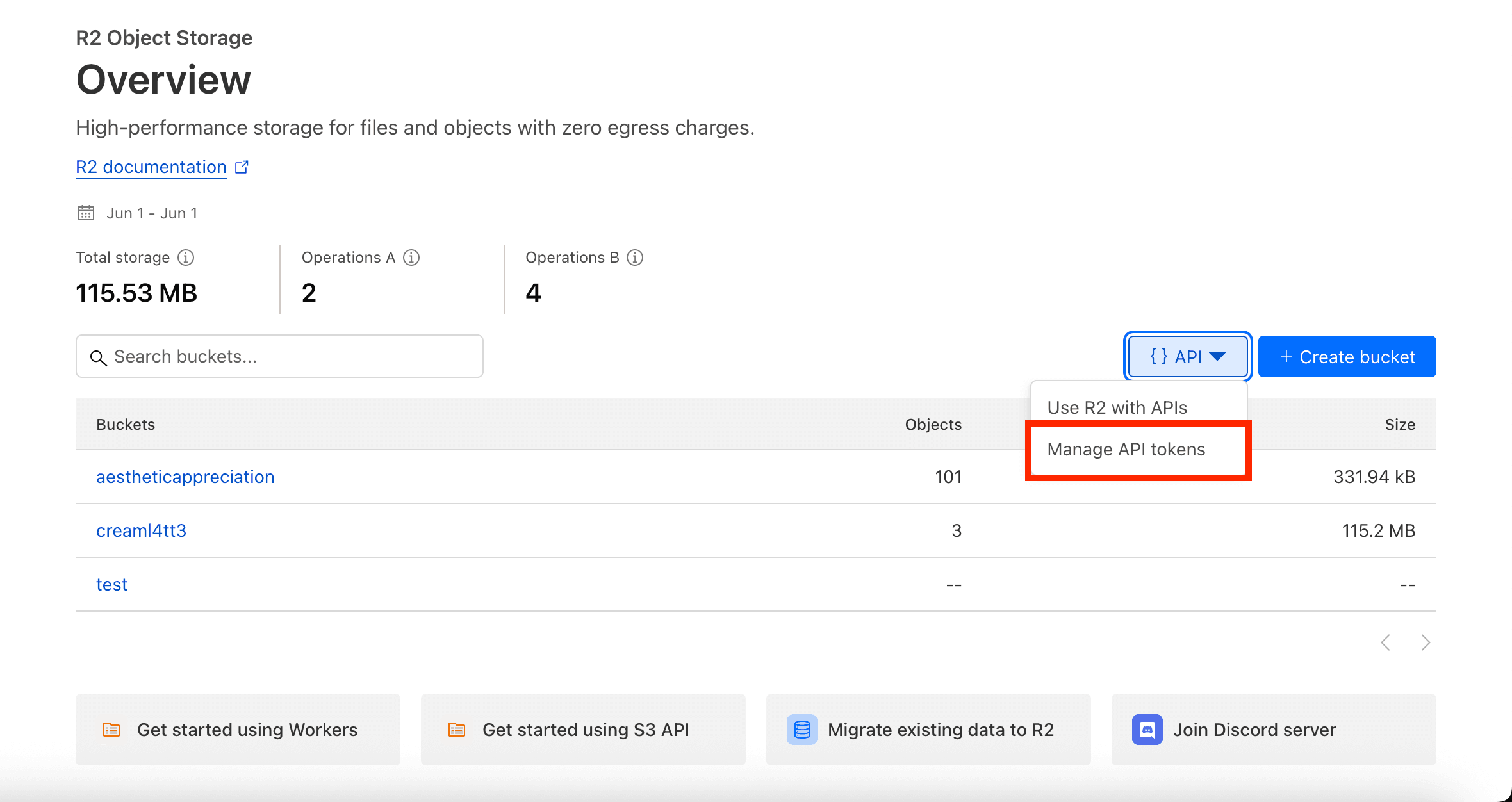Open Get started using Workers card
This screenshot has width=1512, height=802.
tap(238, 730)
